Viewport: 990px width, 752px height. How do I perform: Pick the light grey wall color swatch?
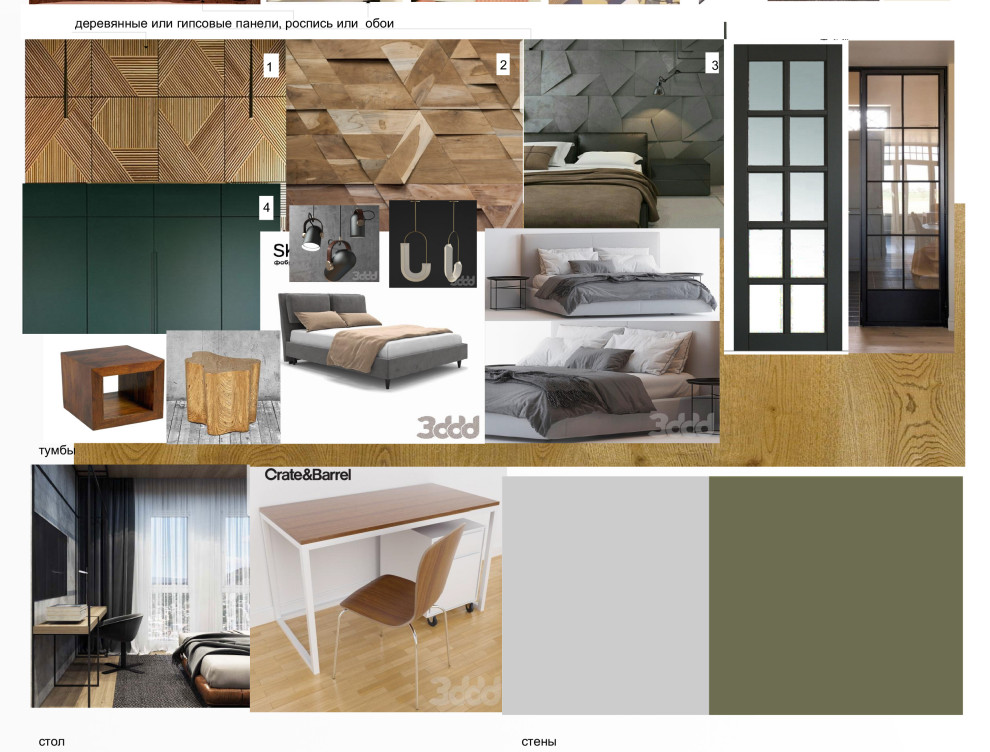tap(606, 595)
